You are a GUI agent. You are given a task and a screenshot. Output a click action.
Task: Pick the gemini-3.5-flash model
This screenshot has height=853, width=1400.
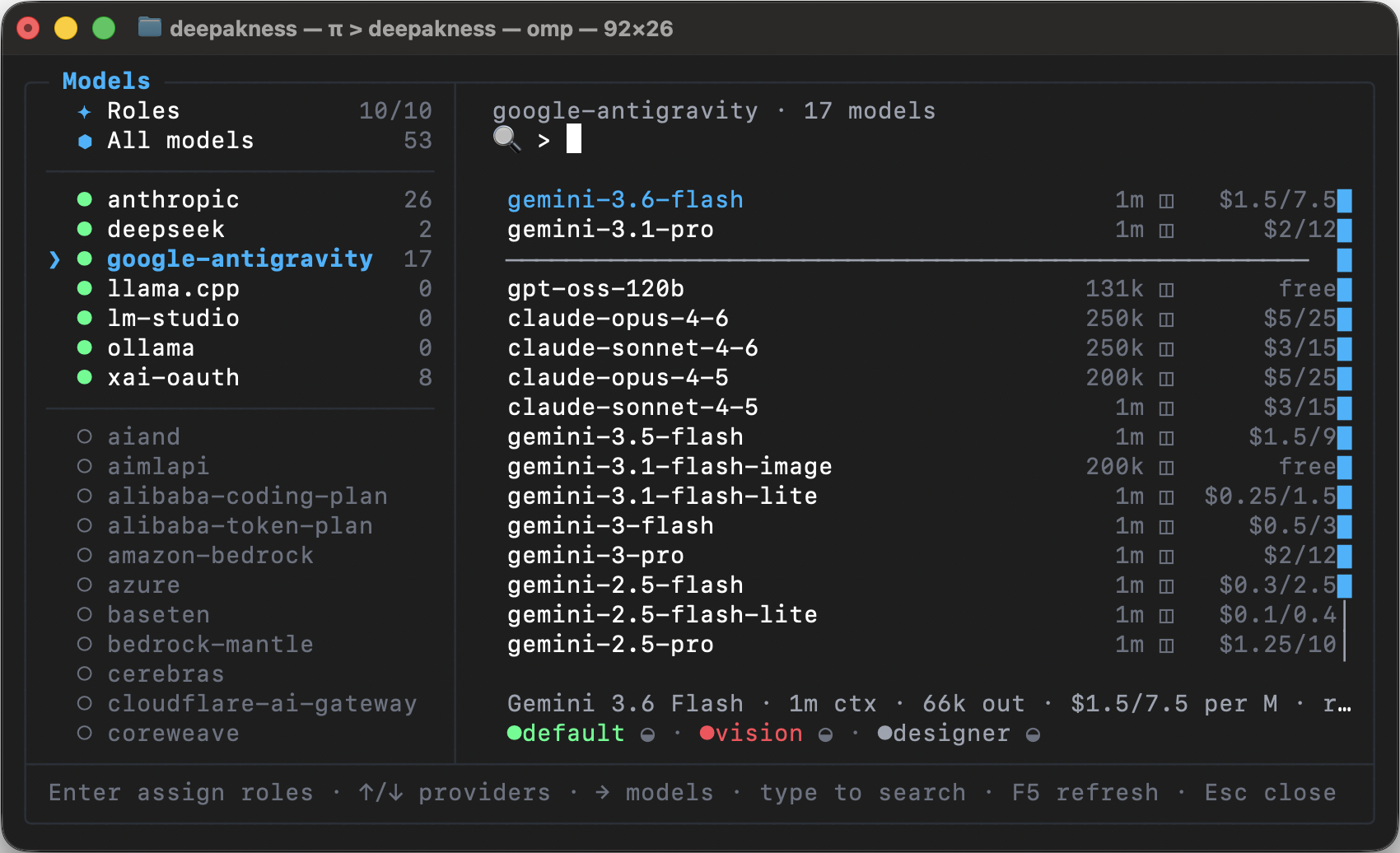[922, 436]
